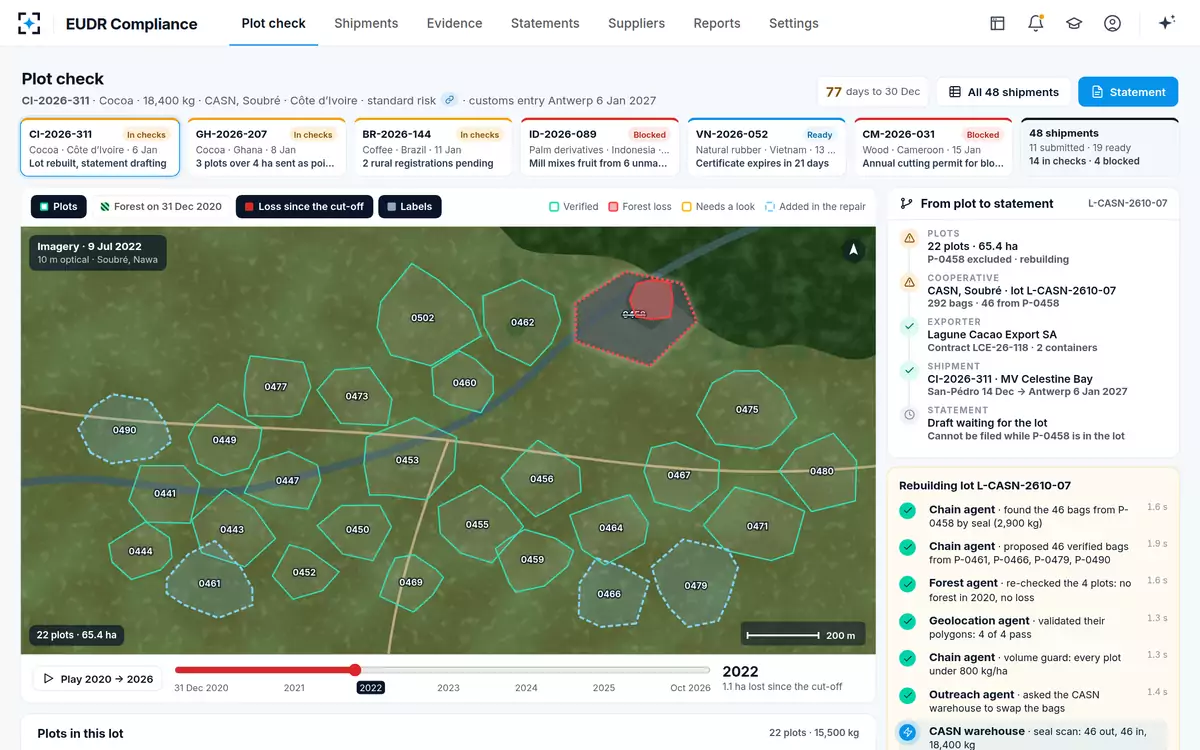Viewport: 1200px width, 750px height.
Task: Click Draft waiting for the lot text
Action: coord(987,423)
